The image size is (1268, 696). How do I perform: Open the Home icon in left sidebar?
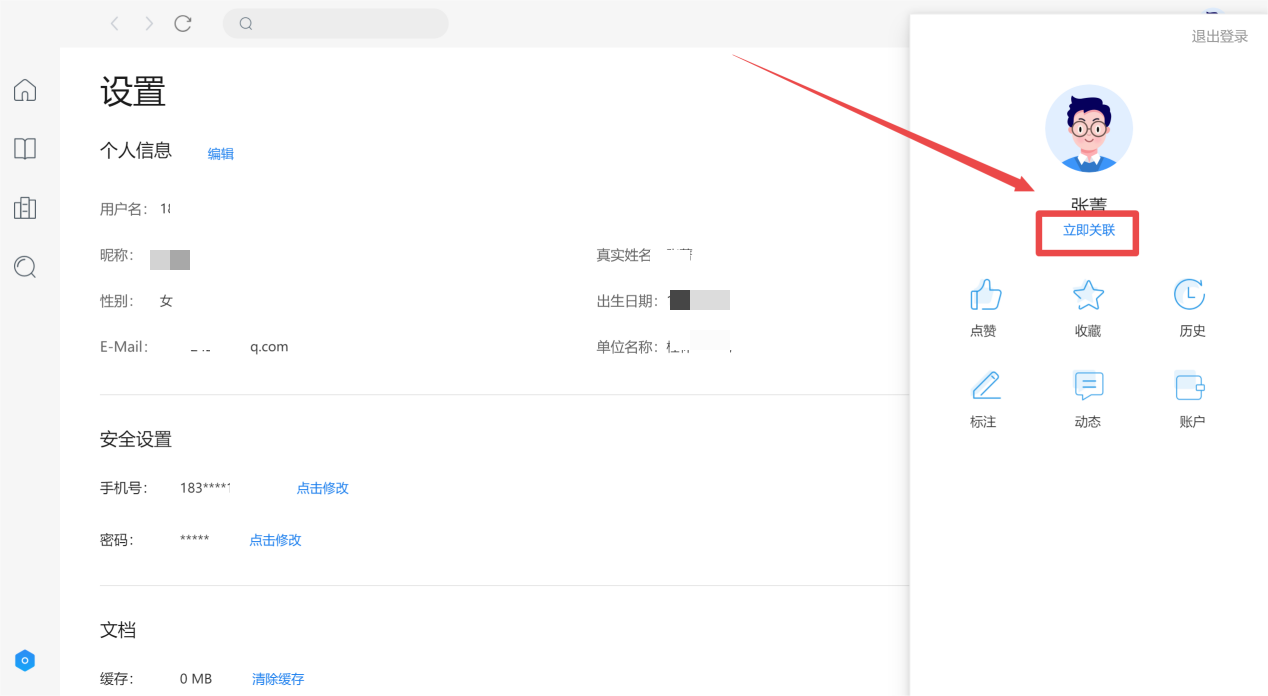(25, 90)
